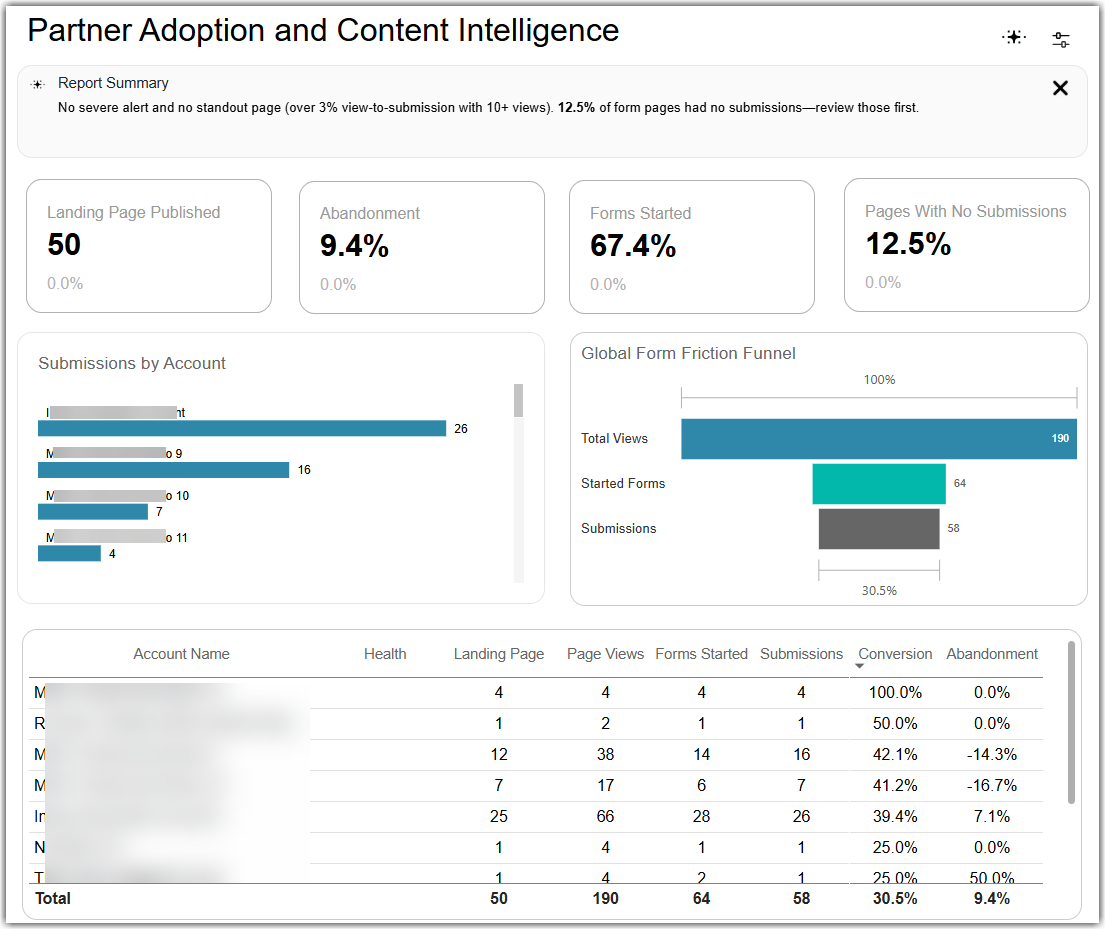This screenshot has height=930, width=1106.
Task: Click the sparkle icon beside Report Summary
Action: click(38, 84)
